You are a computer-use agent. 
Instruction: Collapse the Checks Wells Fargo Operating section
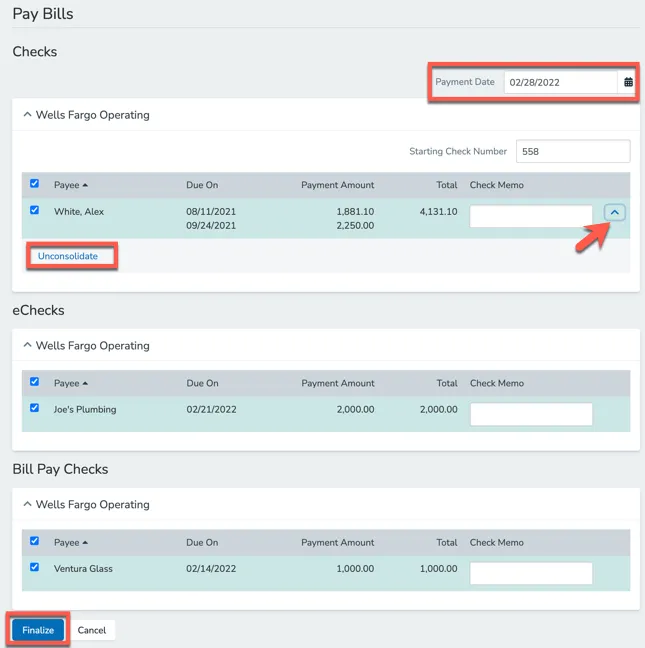(x=27, y=114)
